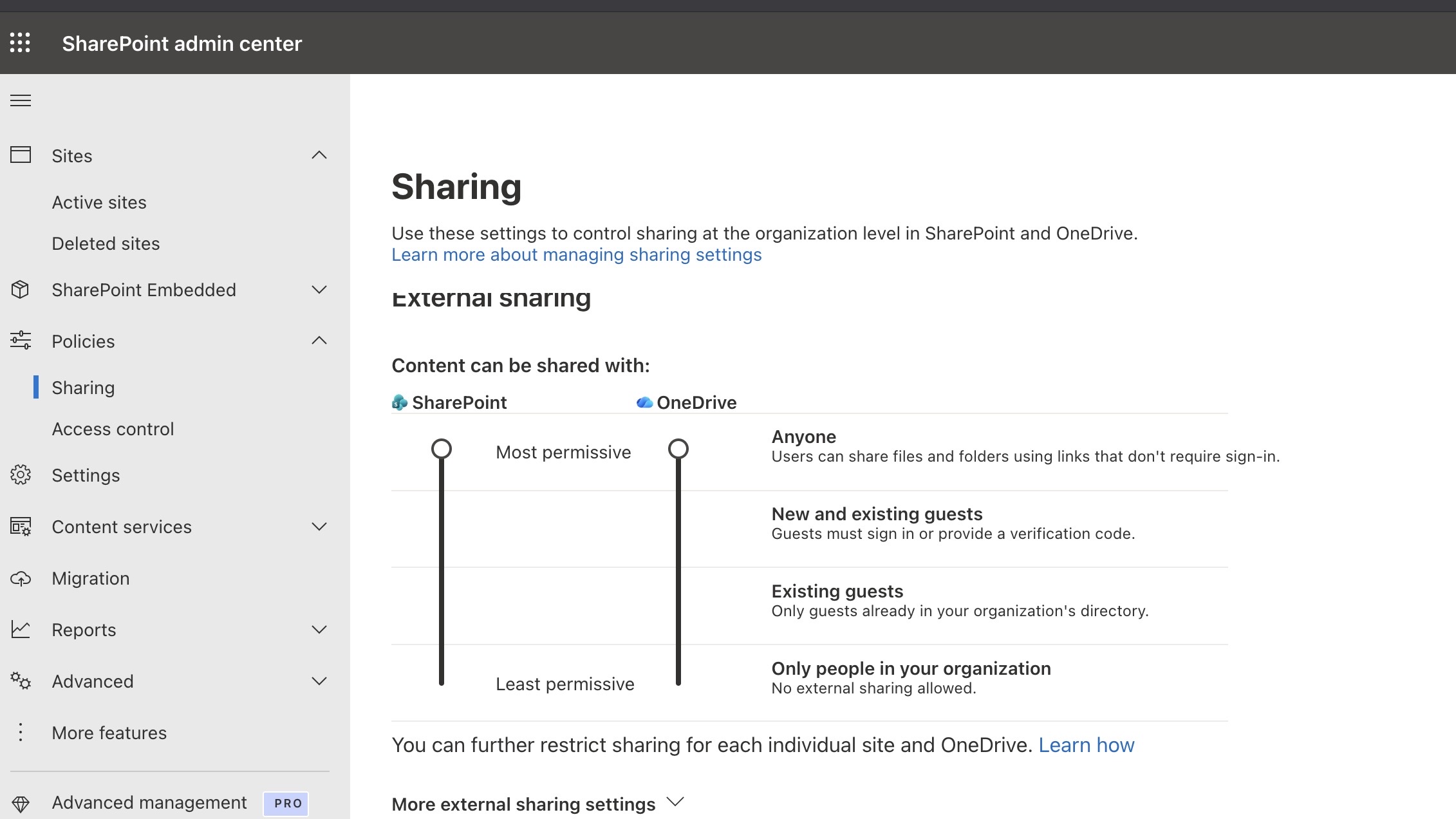
Task: Click Content can be shared with label
Action: (521, 366)
